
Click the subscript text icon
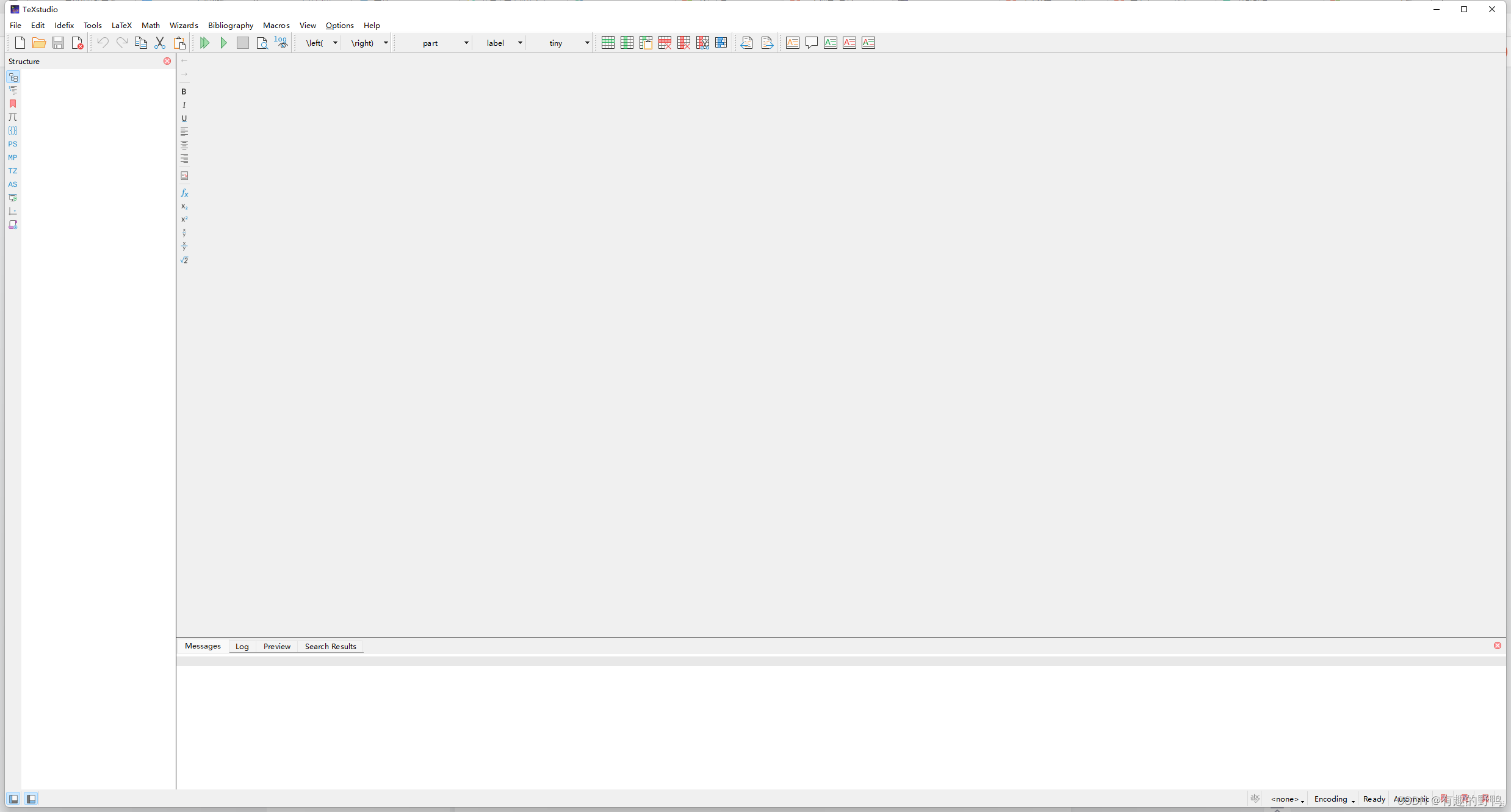click(x=184, y=206)
